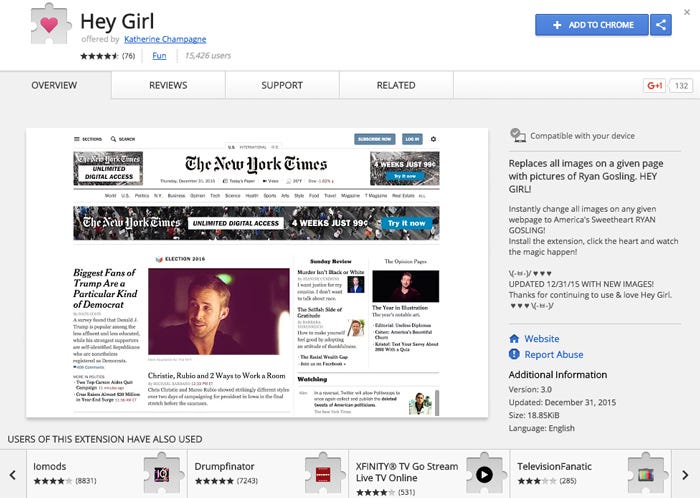Click the Sections hamburger in NYT screenshot
700x498 pixels.
tap(77, 139)
